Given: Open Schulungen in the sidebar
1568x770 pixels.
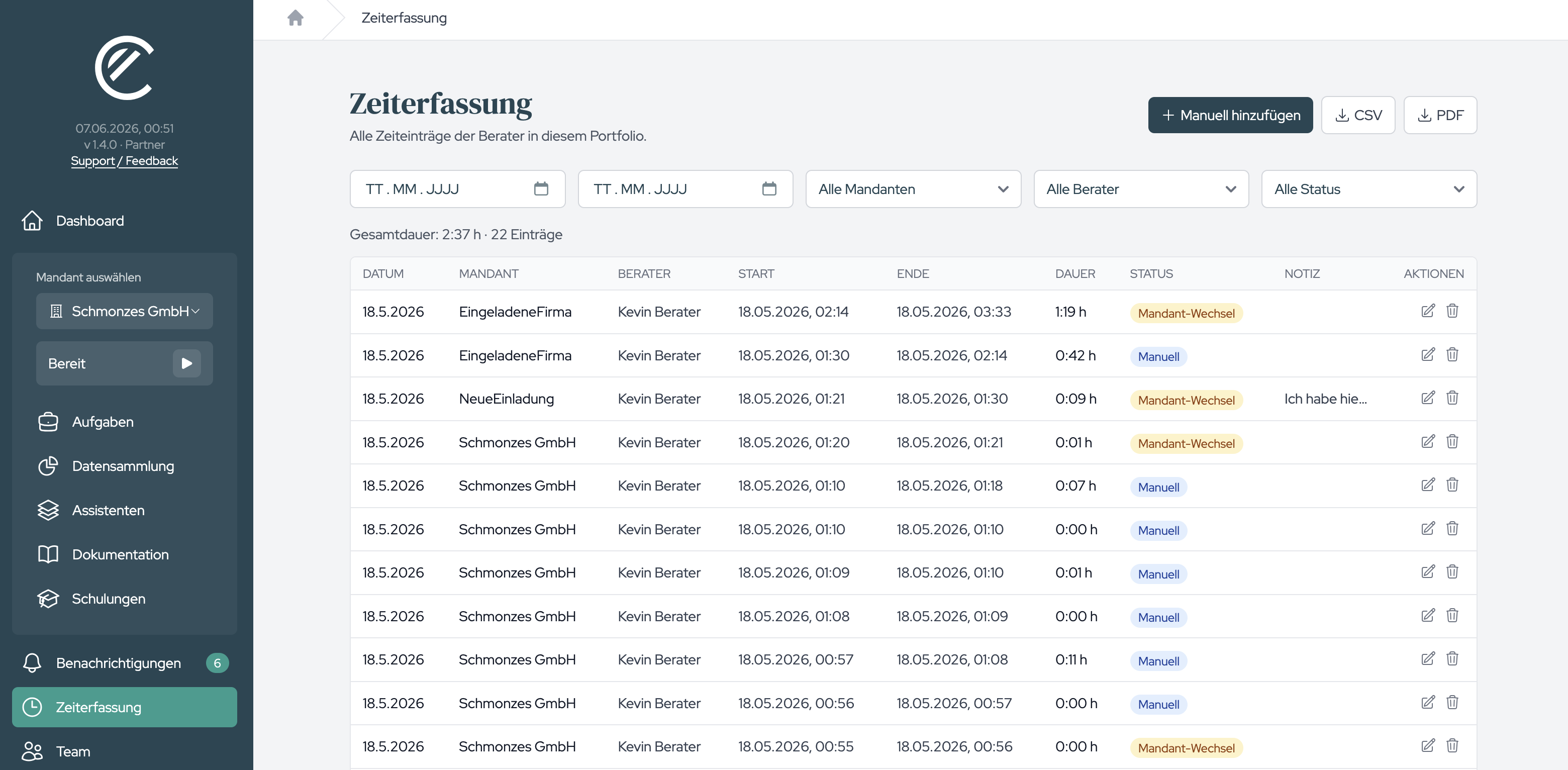Looking at the screenshot, I should 124,598.
